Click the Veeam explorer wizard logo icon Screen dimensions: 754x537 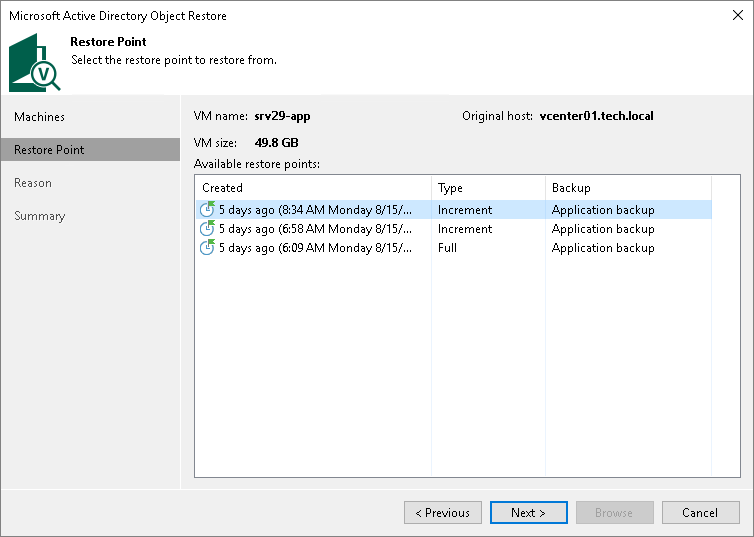pos(35,62)
